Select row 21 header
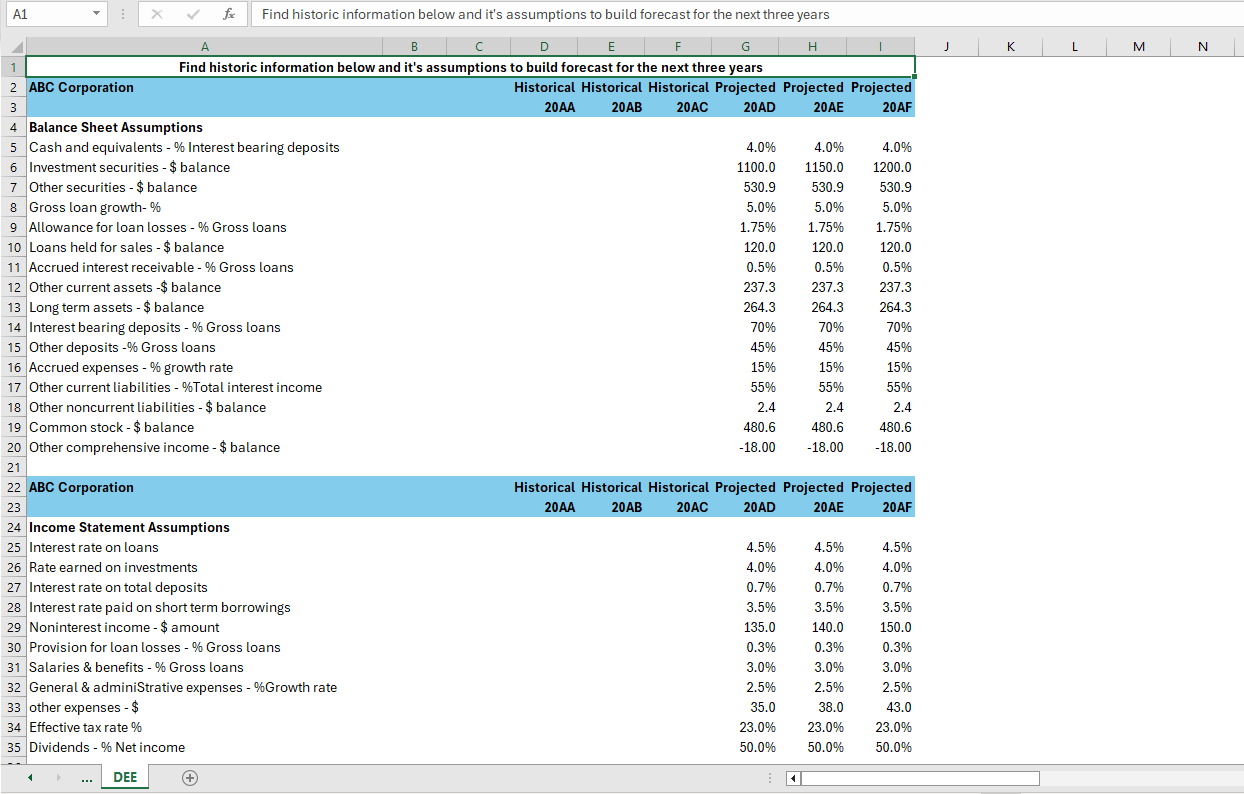Viewport: 1244px width, 794px height. [13, 467]
